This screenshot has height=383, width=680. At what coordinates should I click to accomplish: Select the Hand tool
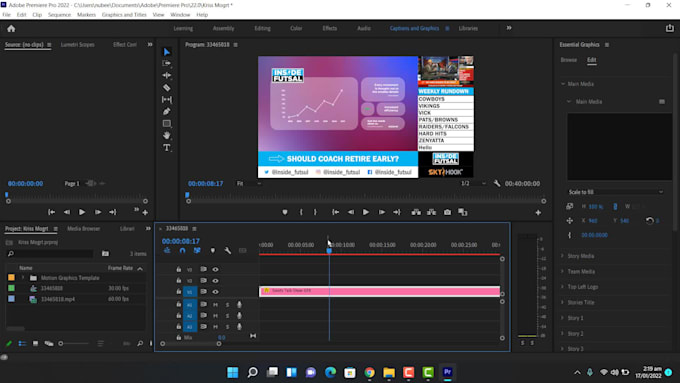(167, 135)
